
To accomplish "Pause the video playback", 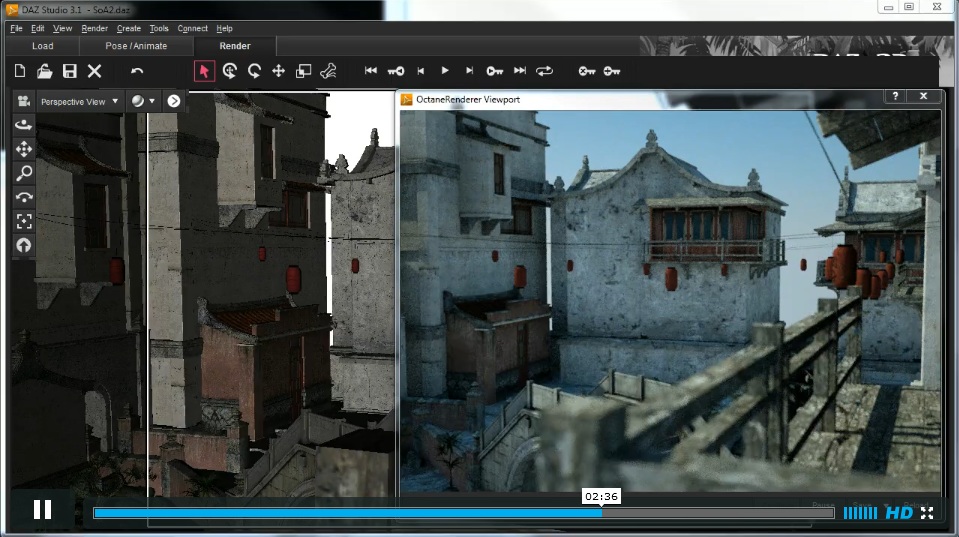I will (x=42, y=509).
